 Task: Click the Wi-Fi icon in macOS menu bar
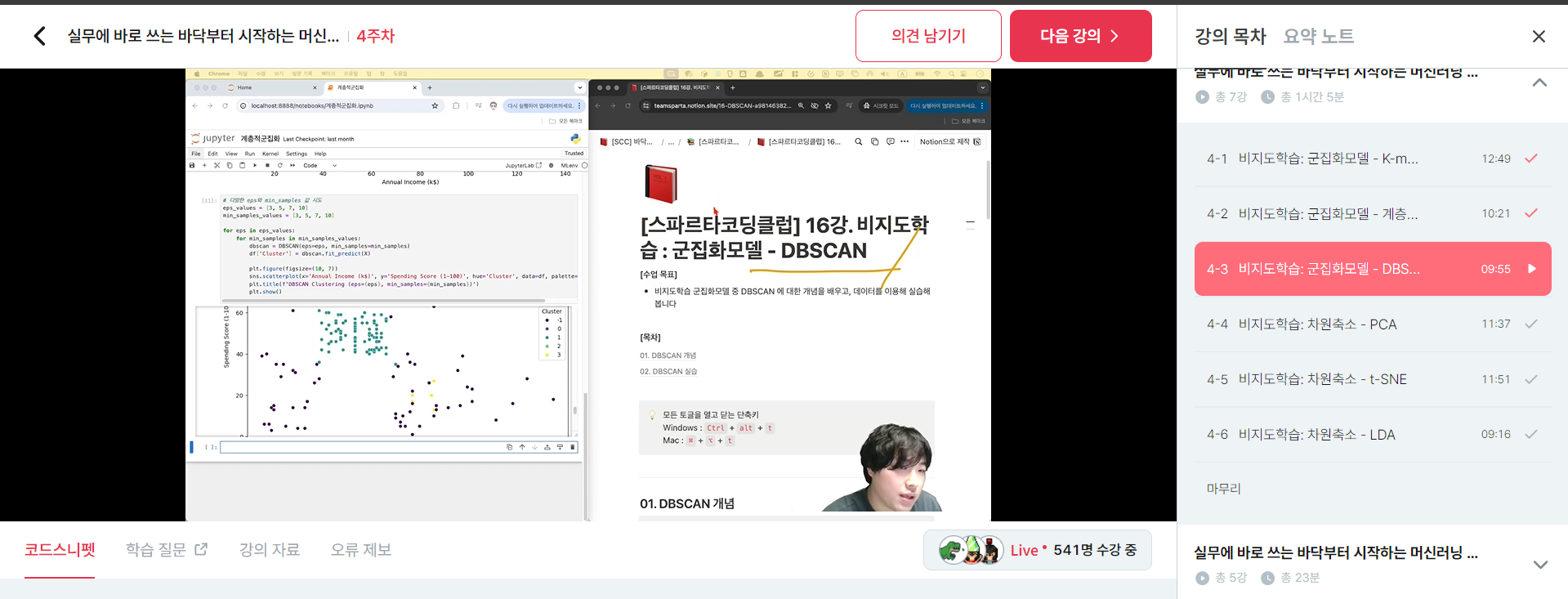click(937, 74)
